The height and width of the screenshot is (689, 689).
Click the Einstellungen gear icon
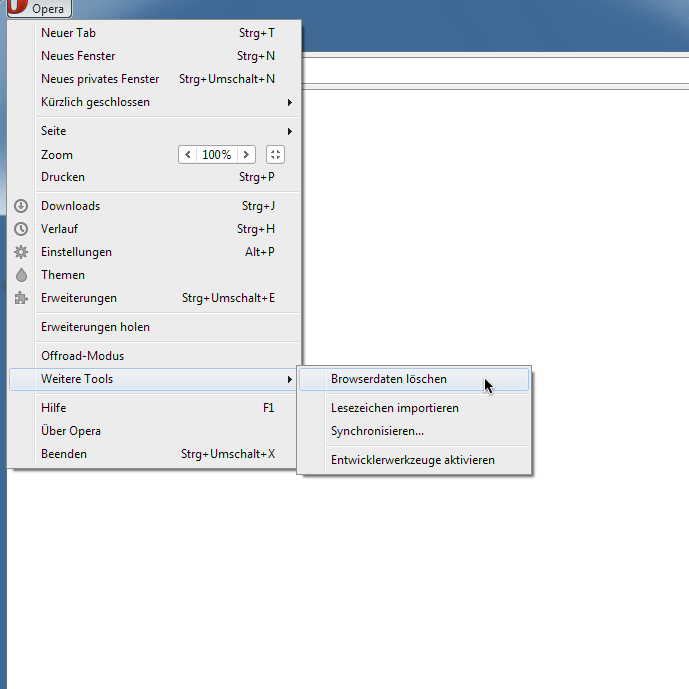(21, 252)
